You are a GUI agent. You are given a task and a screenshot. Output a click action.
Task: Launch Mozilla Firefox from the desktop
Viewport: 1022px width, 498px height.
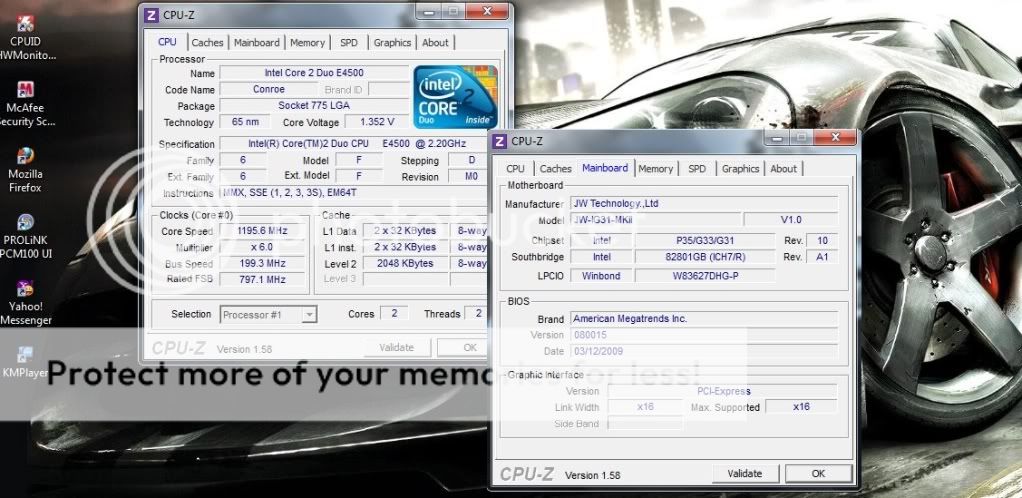tap(25, 170)
